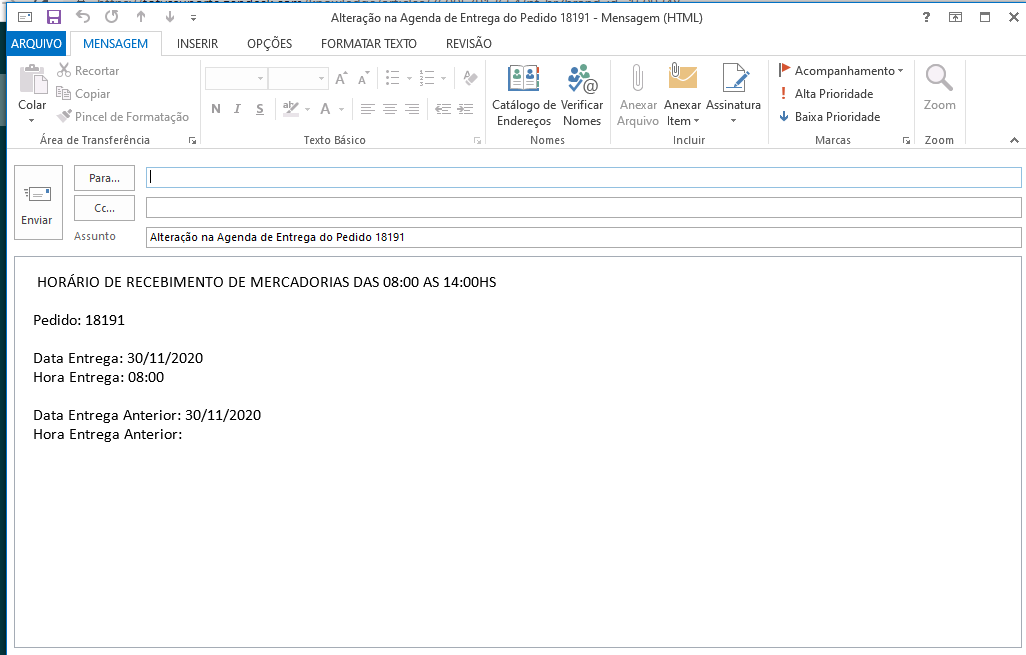Expand bullet list style options arrow
The width and height of the screenshot is (1026, 655).
pos(410,79)
